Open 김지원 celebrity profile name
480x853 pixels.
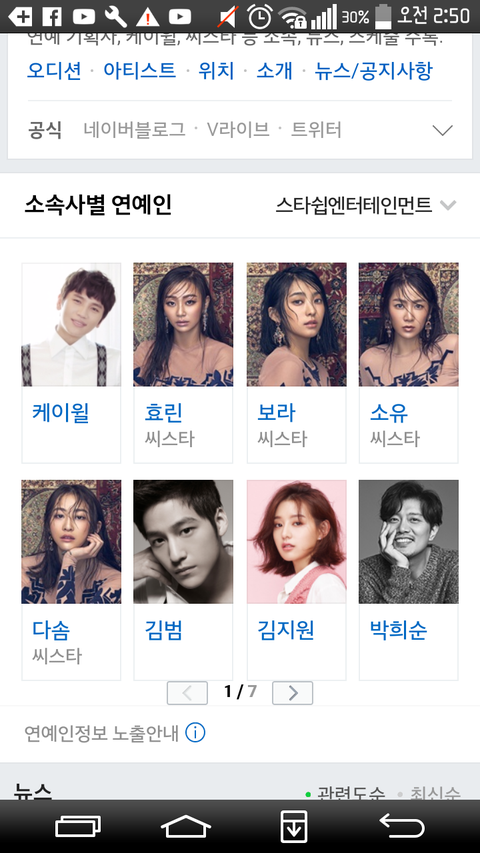(286, 630)
